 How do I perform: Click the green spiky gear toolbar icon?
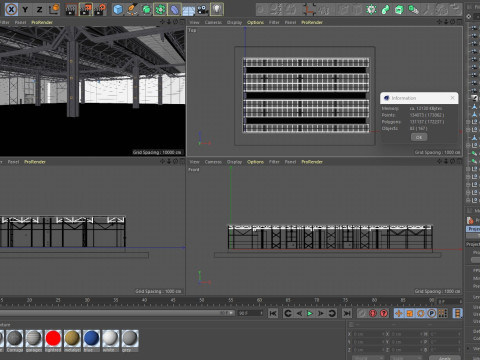point(371,9)
